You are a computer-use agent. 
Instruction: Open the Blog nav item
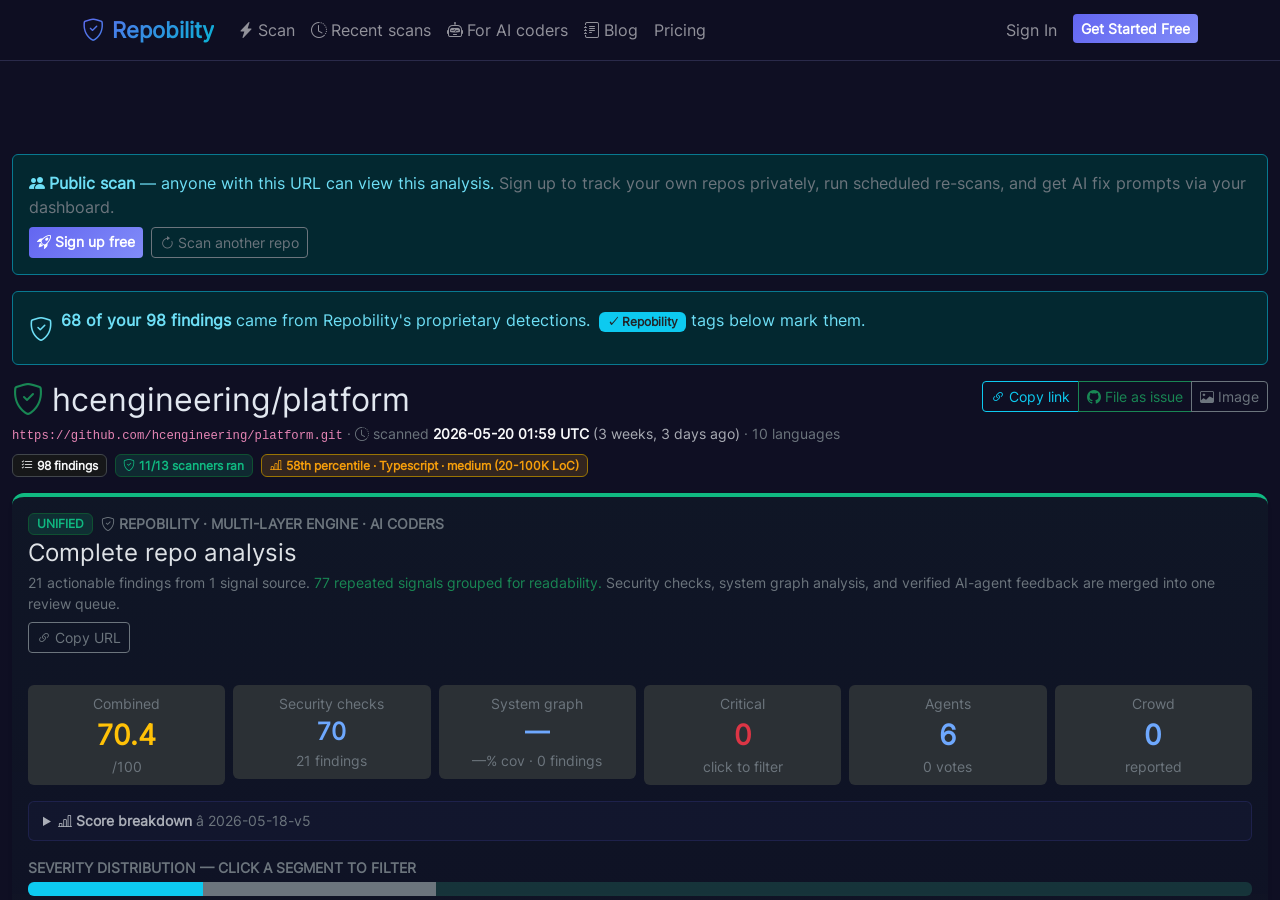pos(611,30)
